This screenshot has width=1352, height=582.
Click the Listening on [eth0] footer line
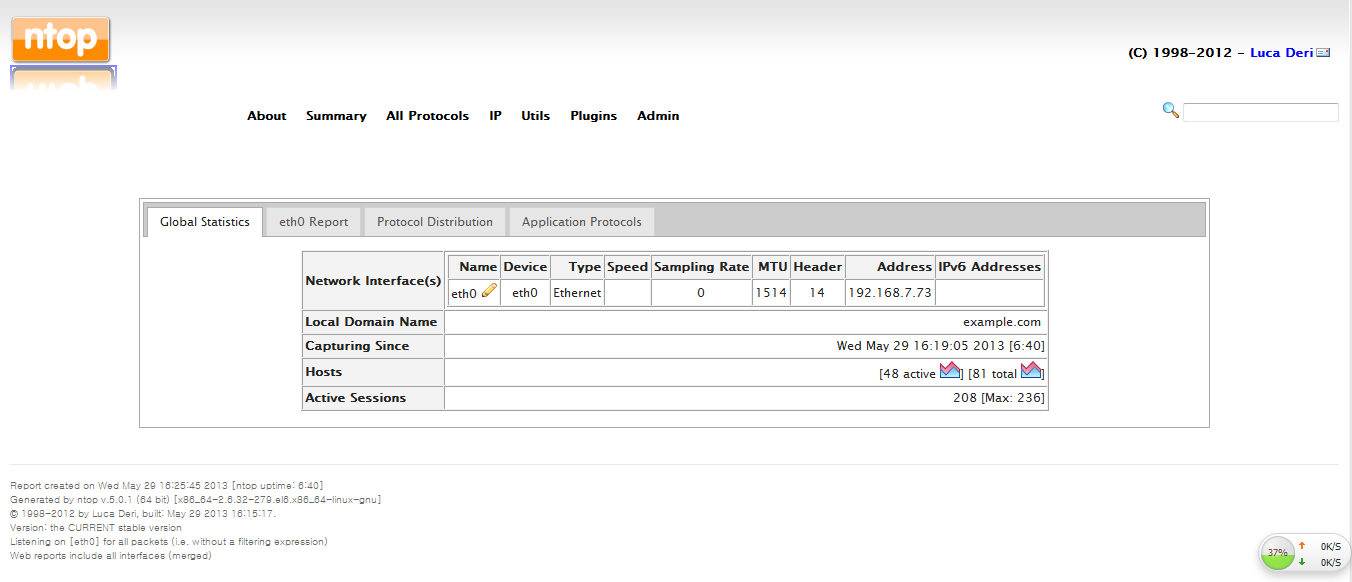(x=168, y=541)
